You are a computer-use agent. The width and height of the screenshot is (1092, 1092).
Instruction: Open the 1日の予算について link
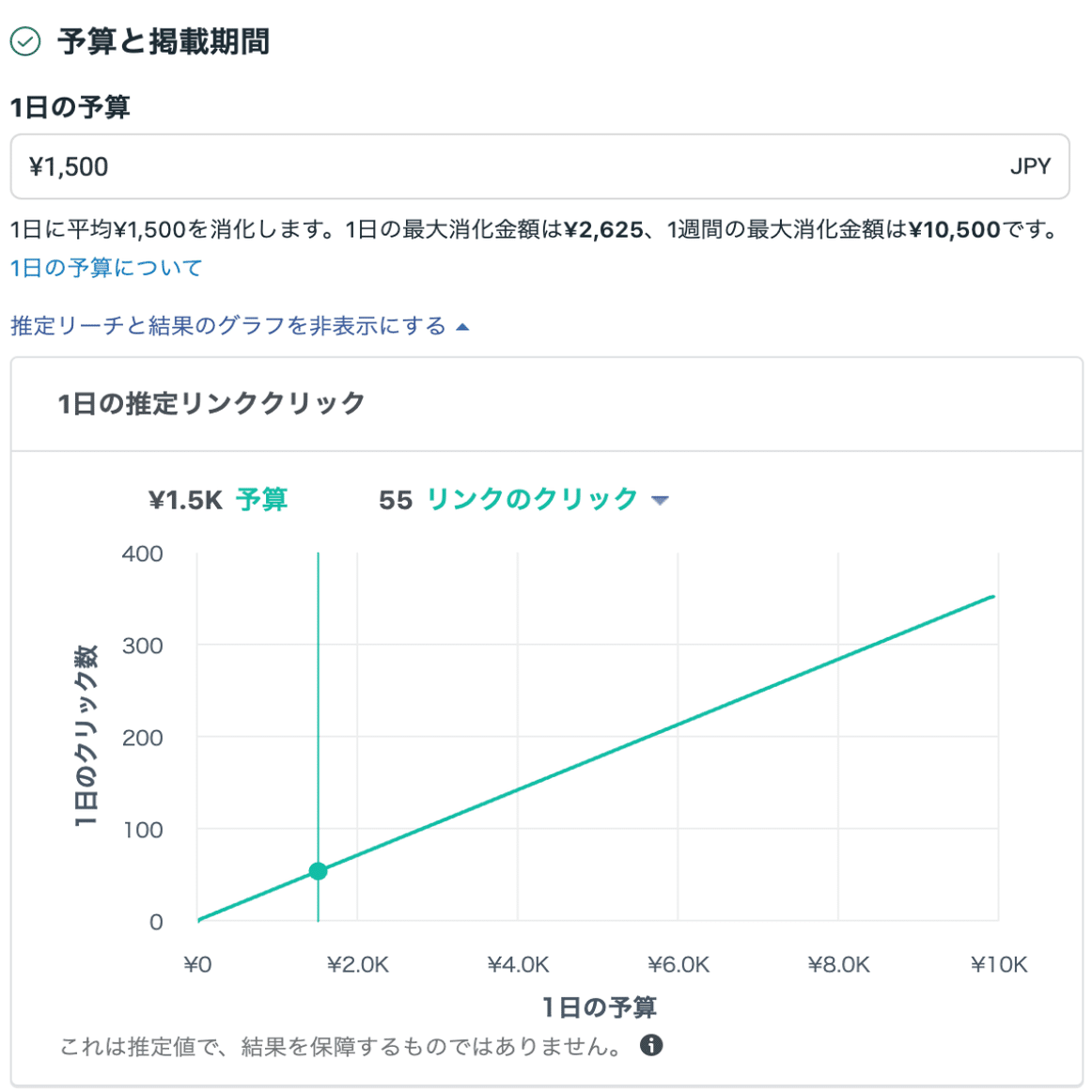click(x=106, y=268)
